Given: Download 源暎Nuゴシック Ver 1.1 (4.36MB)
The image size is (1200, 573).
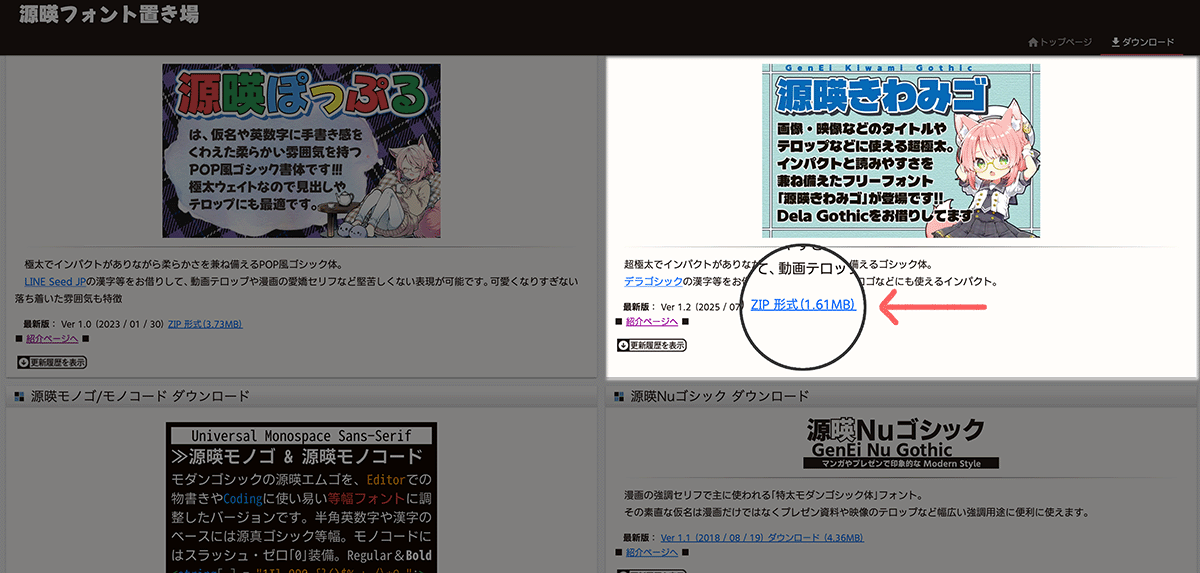Looking at the screenshot, I should (x=762, y=538).
